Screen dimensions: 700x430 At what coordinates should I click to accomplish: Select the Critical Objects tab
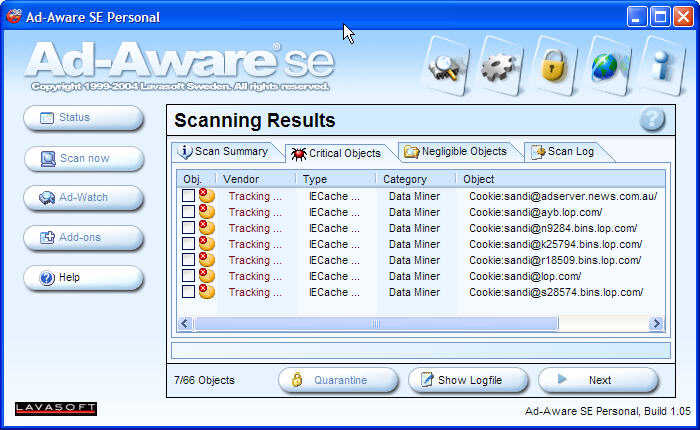[x=339, y=153]
